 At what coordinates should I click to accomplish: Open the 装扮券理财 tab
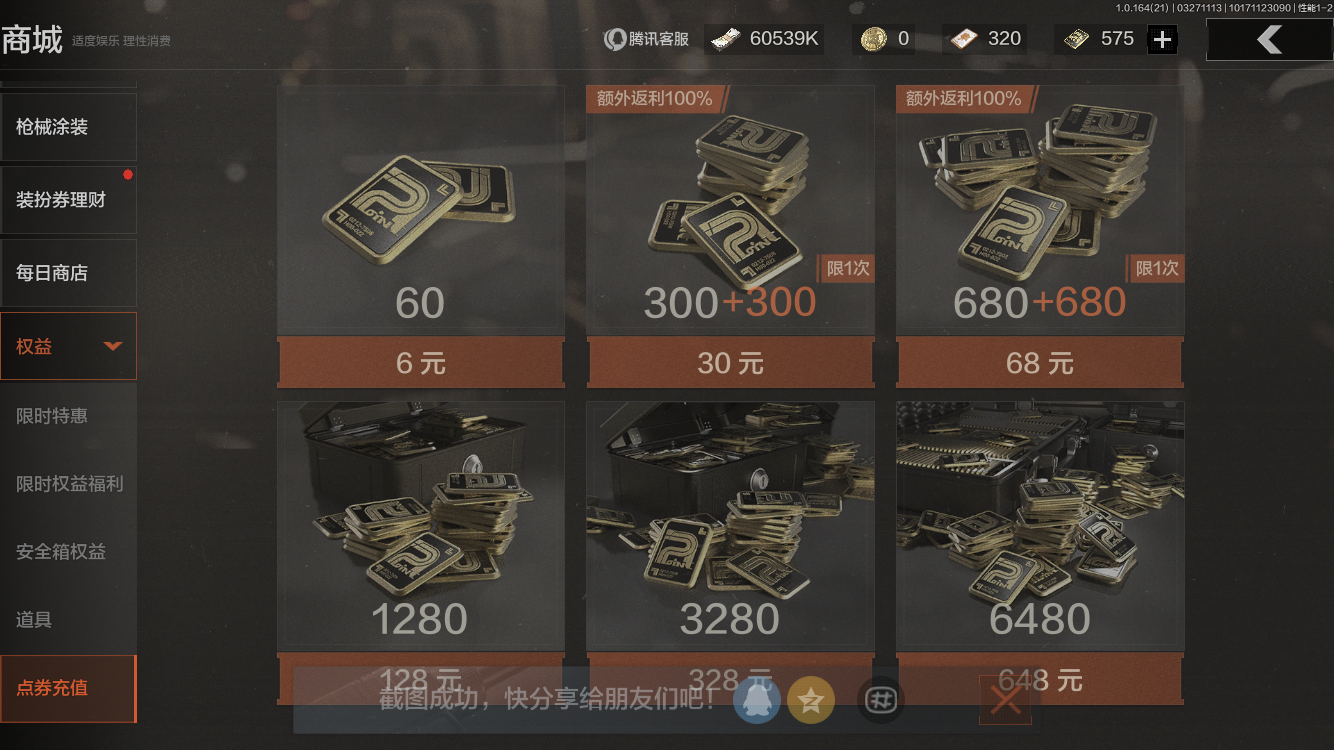click(68, 200)
